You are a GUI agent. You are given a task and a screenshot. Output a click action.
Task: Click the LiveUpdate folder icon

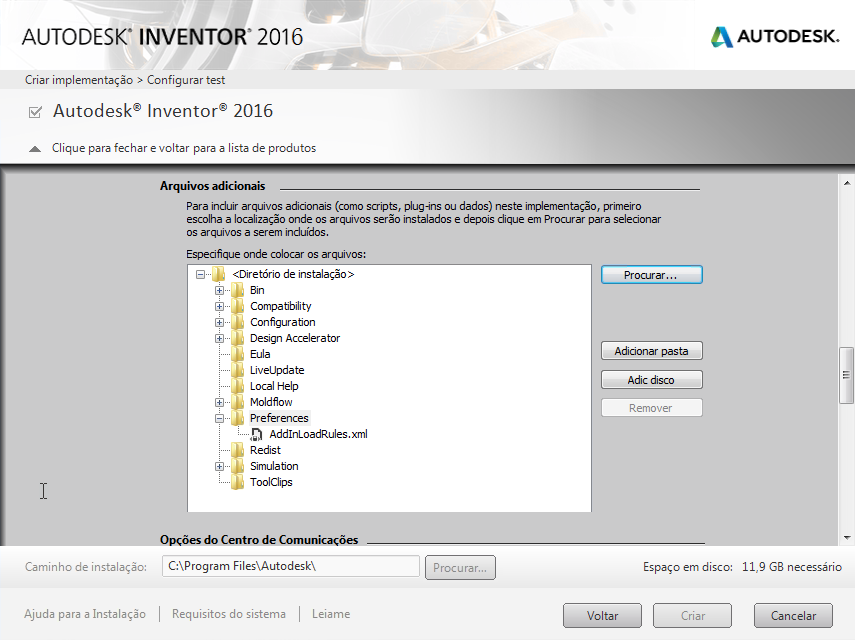(237, 370)
